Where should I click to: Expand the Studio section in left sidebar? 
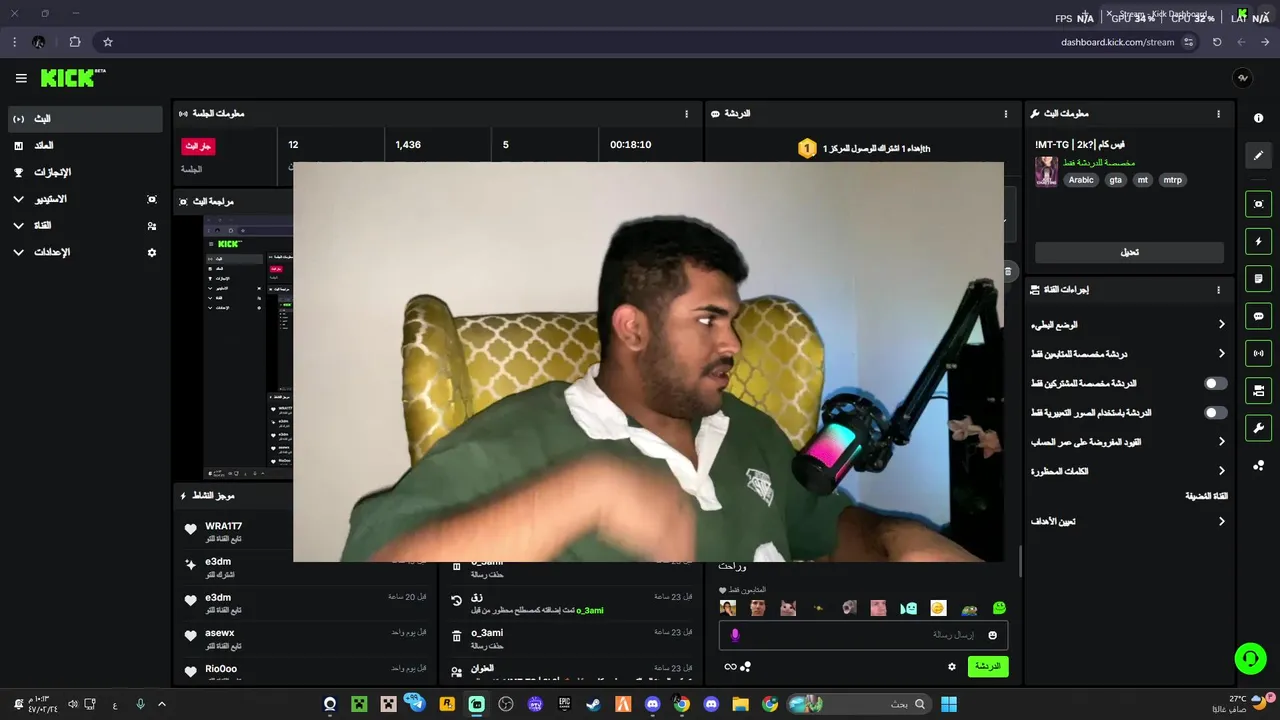coord(18,199)
